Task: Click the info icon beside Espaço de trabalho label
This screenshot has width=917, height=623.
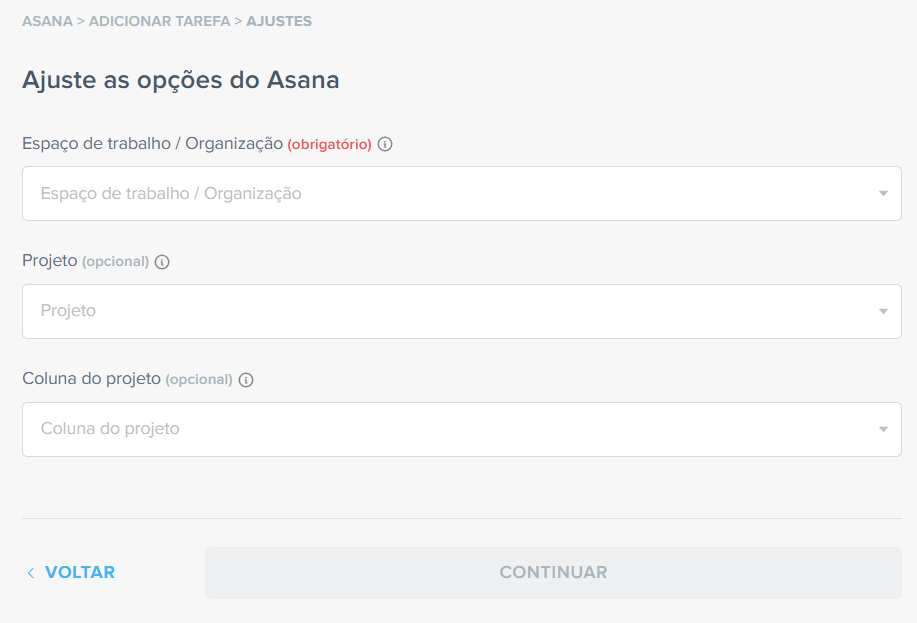Action: (385, 144)
